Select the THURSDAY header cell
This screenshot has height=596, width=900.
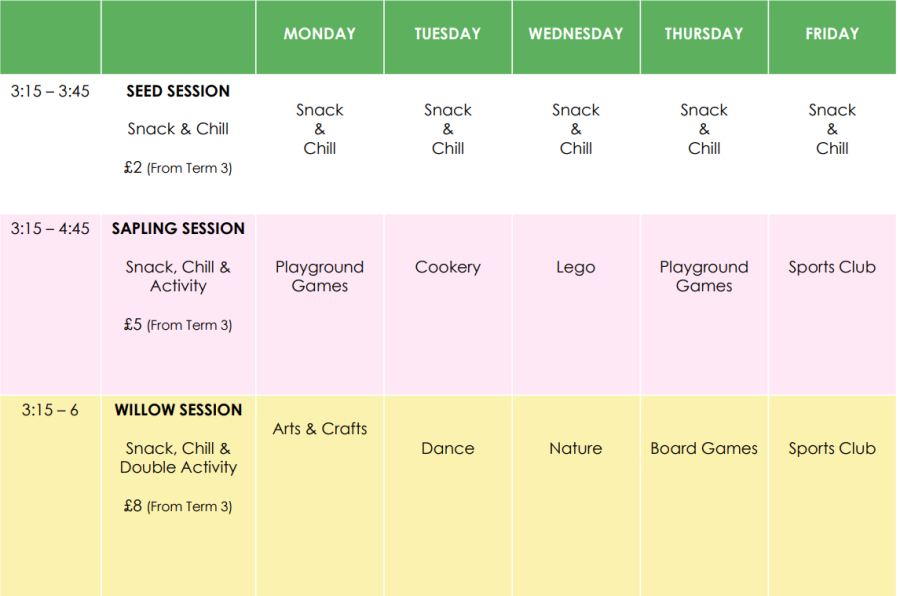point(703,34)
